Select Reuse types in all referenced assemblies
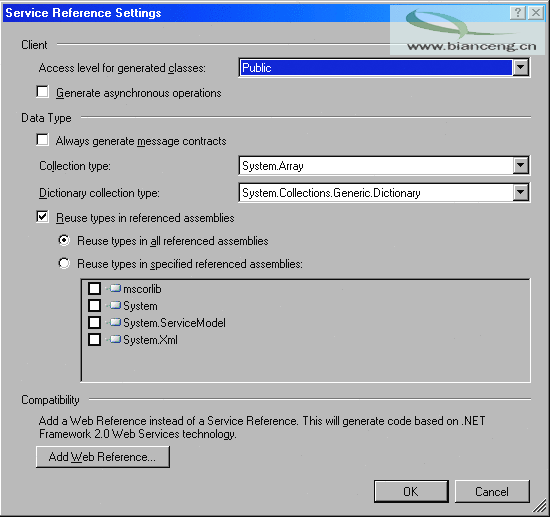Screen dimensions: 550x517 [x=64, y=240]
